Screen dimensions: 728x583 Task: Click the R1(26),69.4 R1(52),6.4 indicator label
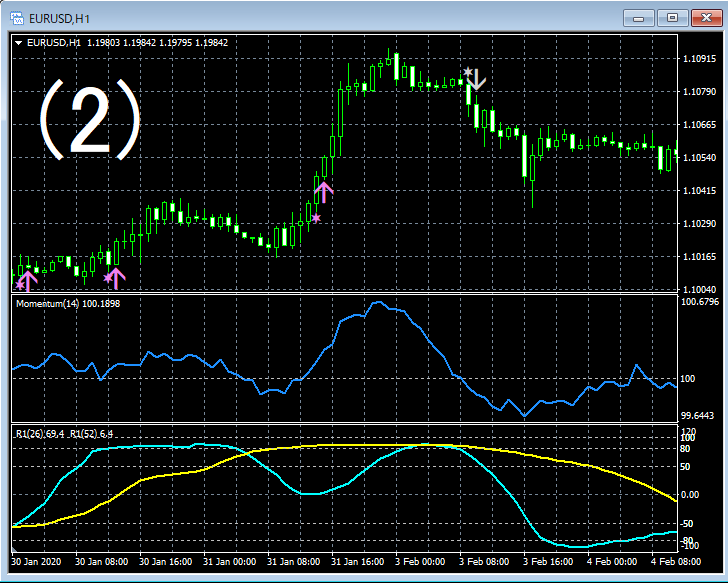click(x=64, y=434)
